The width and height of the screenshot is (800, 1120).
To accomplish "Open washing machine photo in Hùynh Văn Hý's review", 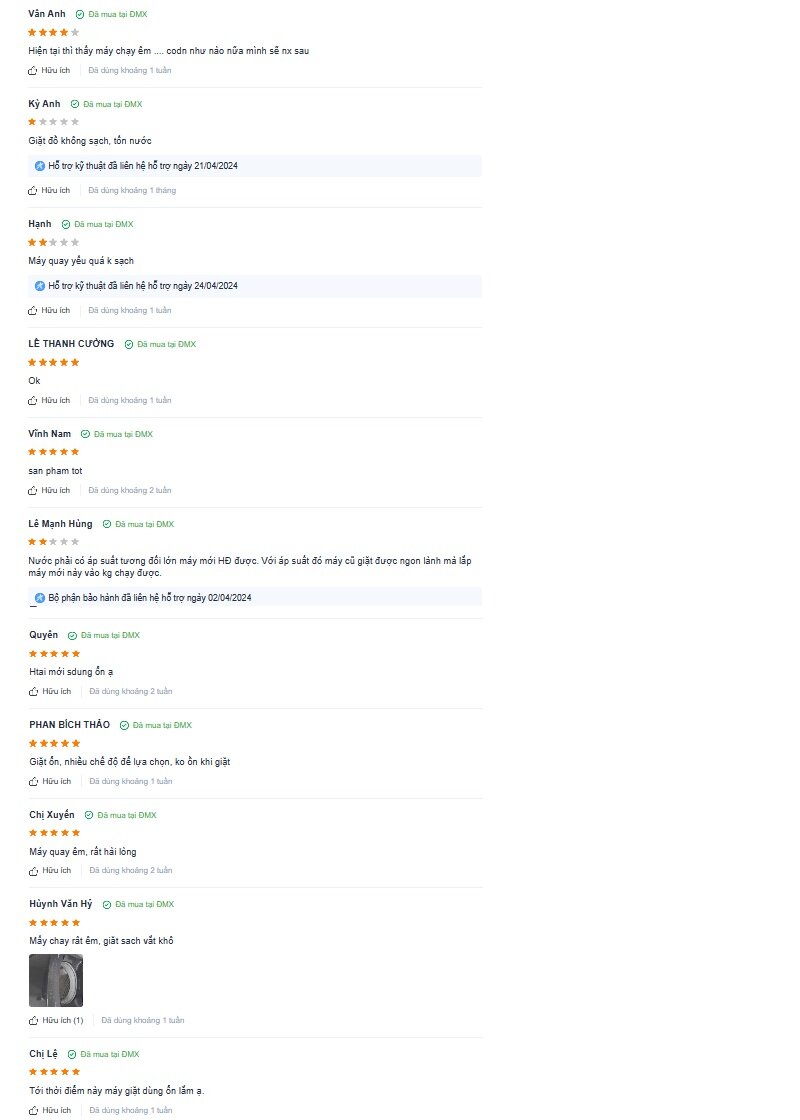I will 56,981.
